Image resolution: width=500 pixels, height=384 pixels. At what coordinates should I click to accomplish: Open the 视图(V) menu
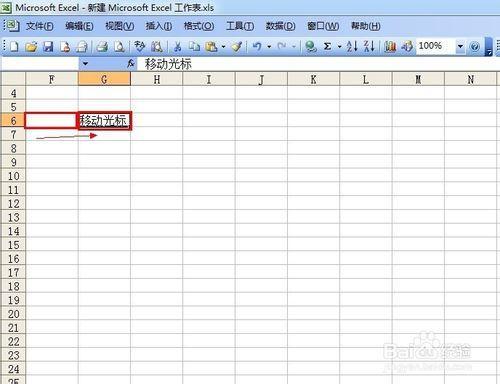point(119,26)
